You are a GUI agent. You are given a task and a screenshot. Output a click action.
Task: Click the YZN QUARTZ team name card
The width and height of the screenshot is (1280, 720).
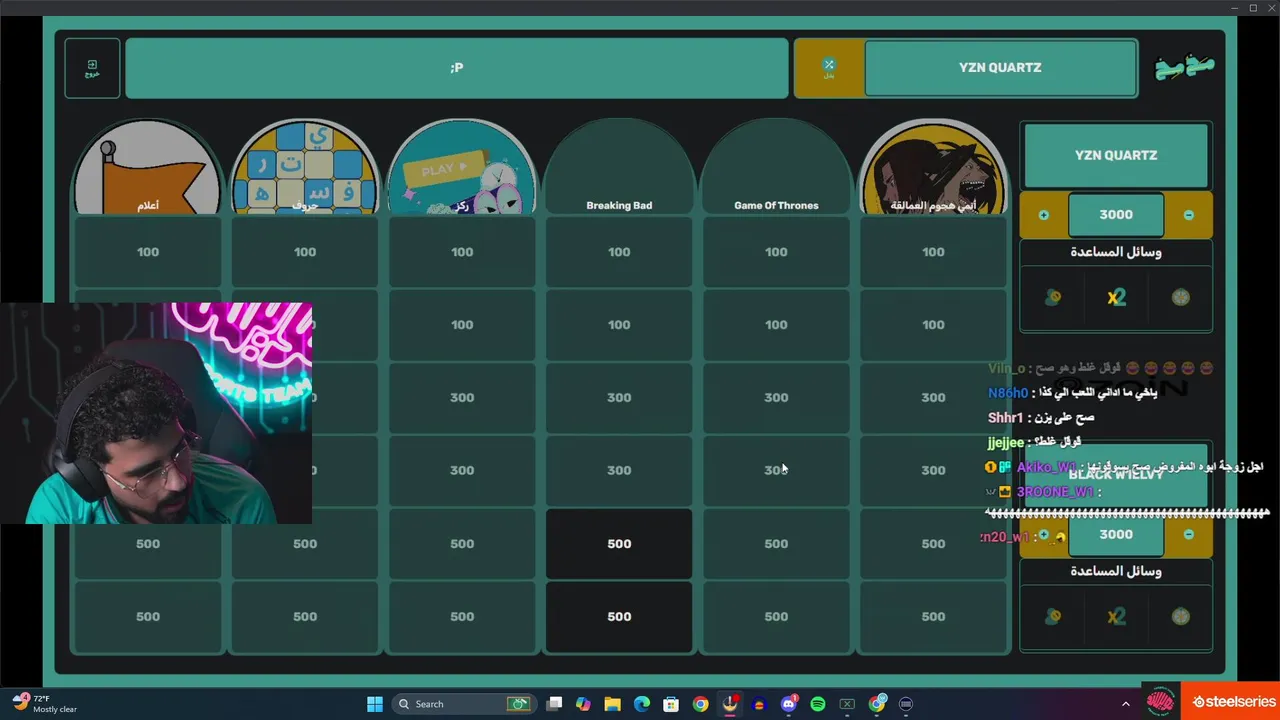pyautogui.click(x=1116, y=155)
